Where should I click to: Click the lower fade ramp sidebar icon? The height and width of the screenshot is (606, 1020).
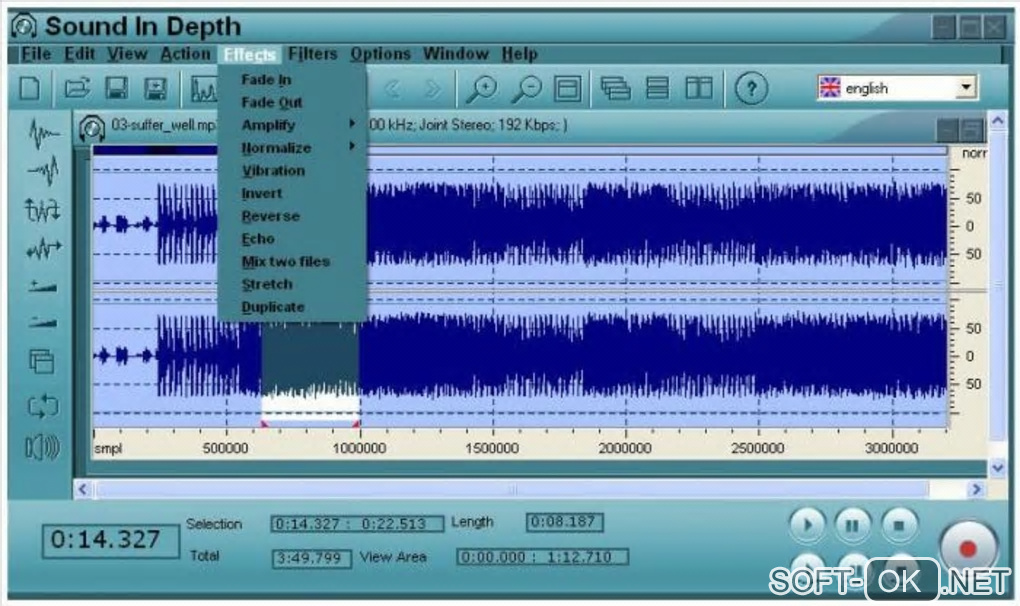pyautogui.click(x=42, y=322)
